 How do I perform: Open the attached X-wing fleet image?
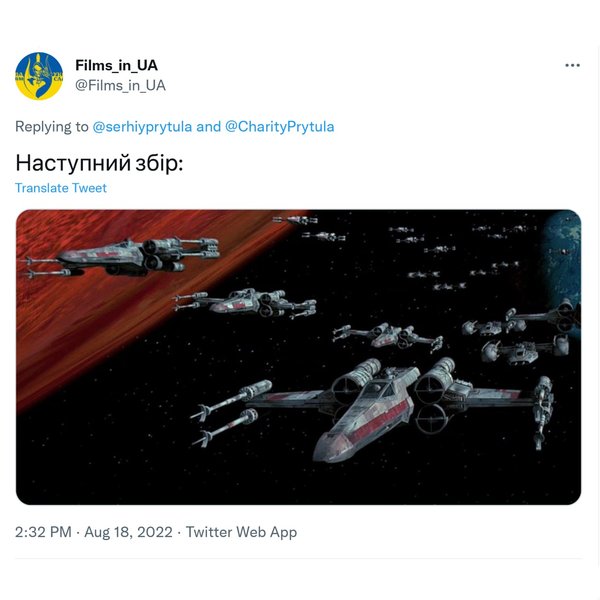click(298, 357)
